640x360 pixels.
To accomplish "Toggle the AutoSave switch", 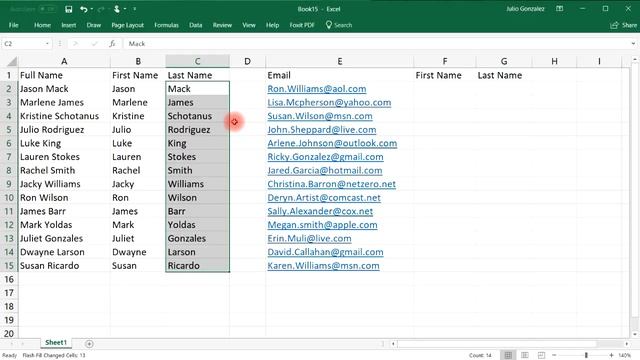I will click(47, 9).
